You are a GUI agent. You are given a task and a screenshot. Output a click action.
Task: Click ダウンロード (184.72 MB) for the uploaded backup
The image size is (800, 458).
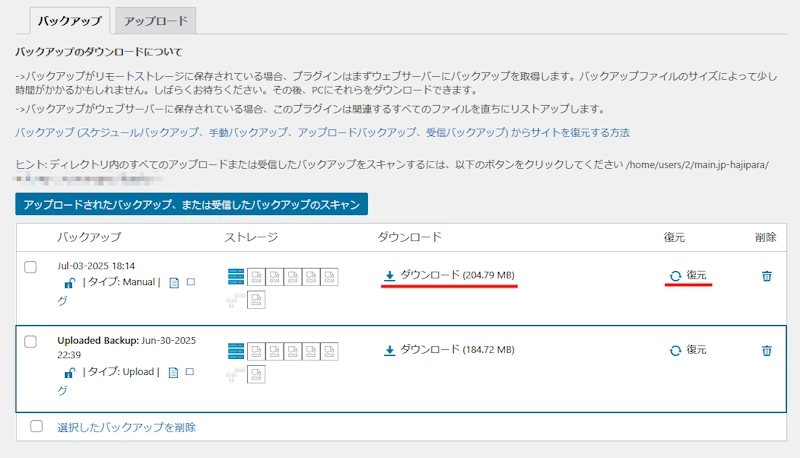click(457, 350)
